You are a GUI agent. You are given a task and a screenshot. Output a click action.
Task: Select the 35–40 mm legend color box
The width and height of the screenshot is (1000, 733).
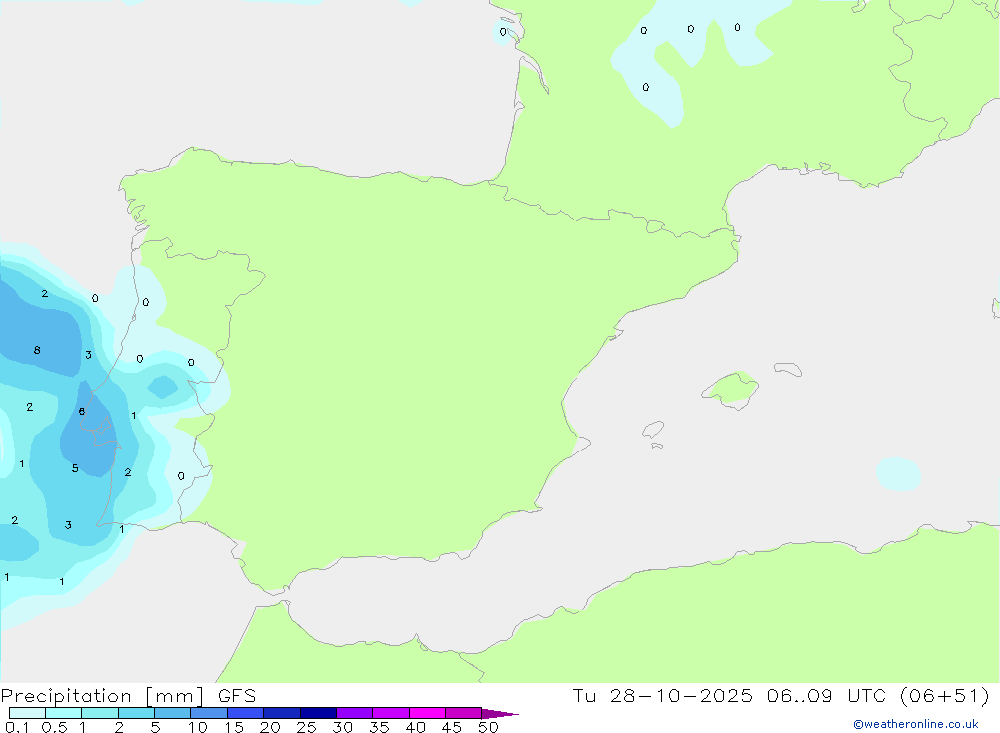390,713
